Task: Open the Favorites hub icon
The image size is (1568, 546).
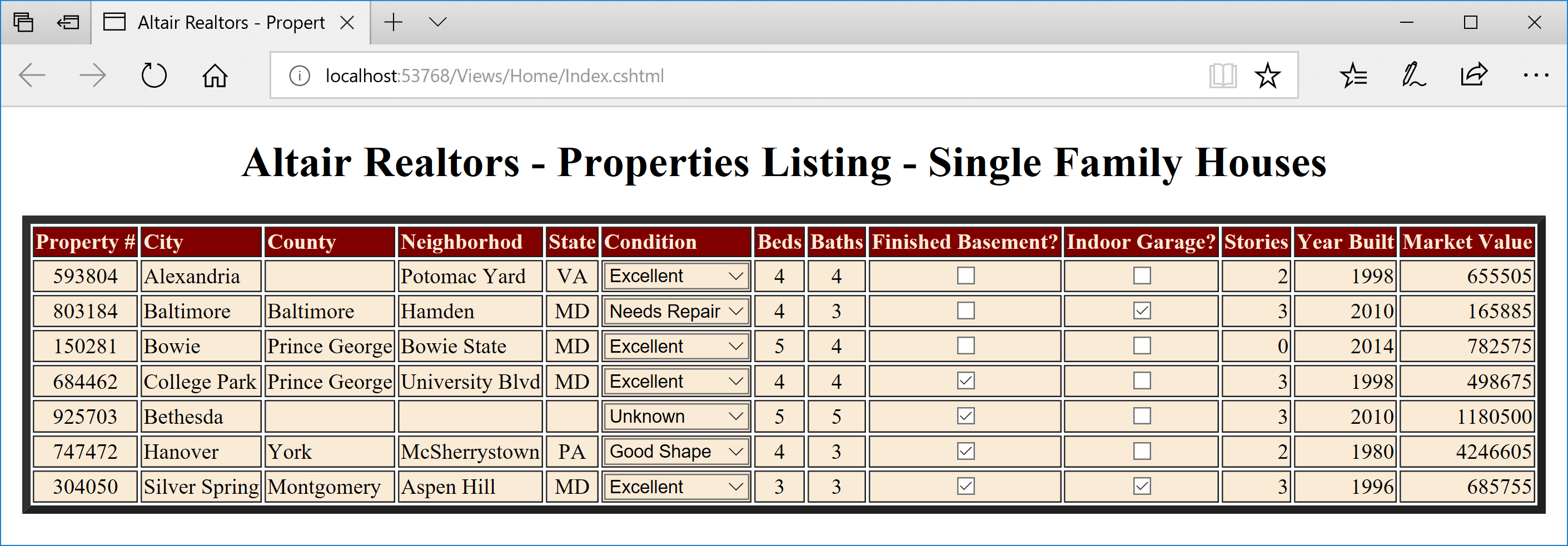Action: [x=1353, y=76]
